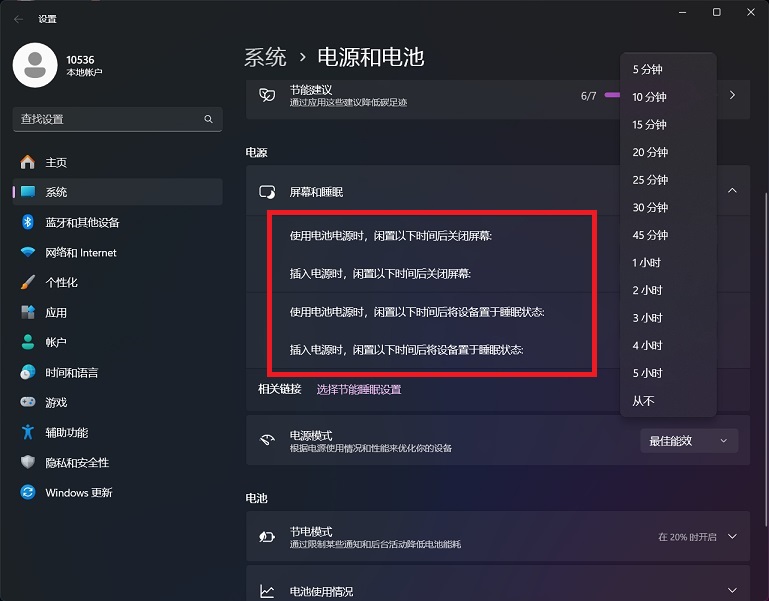Click the search magnifier icon
Viewport: 769px width, 601px height.
(208, 119)
